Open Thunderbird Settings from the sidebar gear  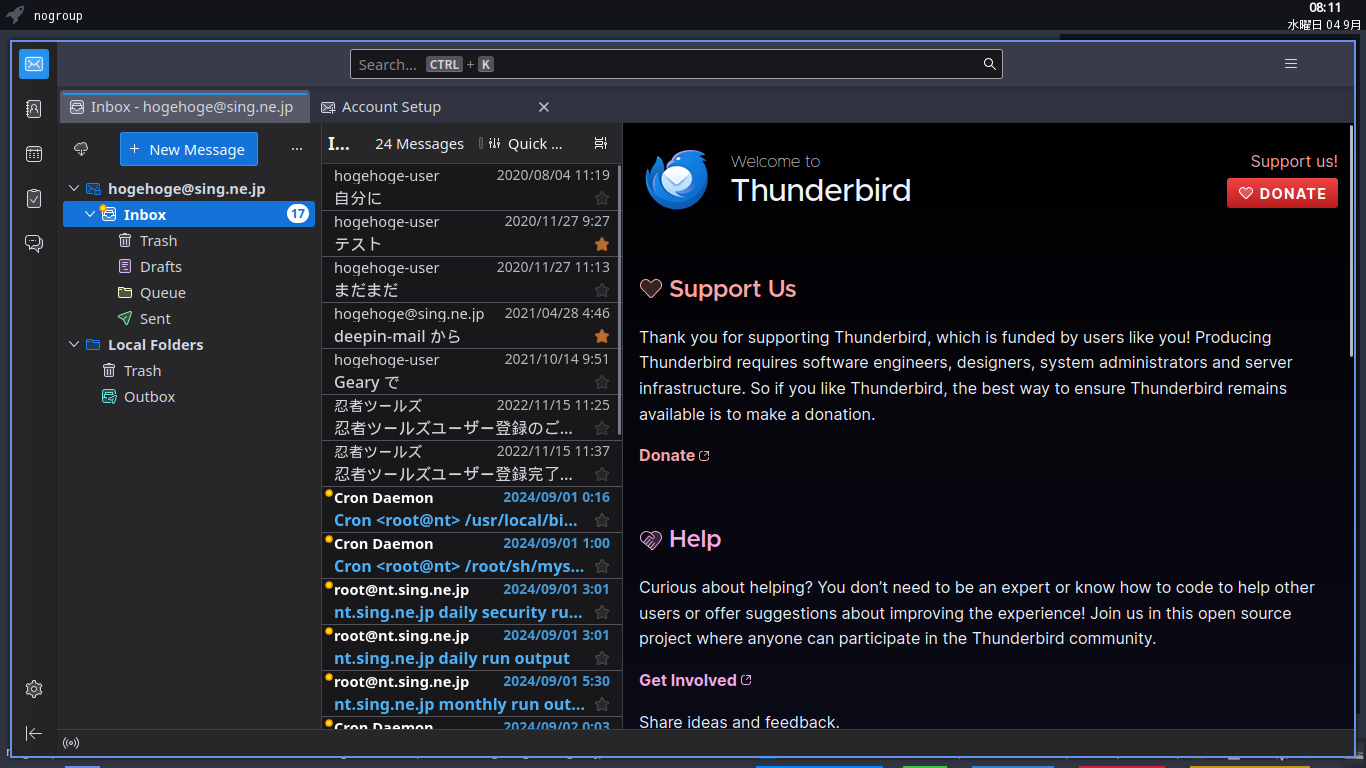[x=34, y=689]
